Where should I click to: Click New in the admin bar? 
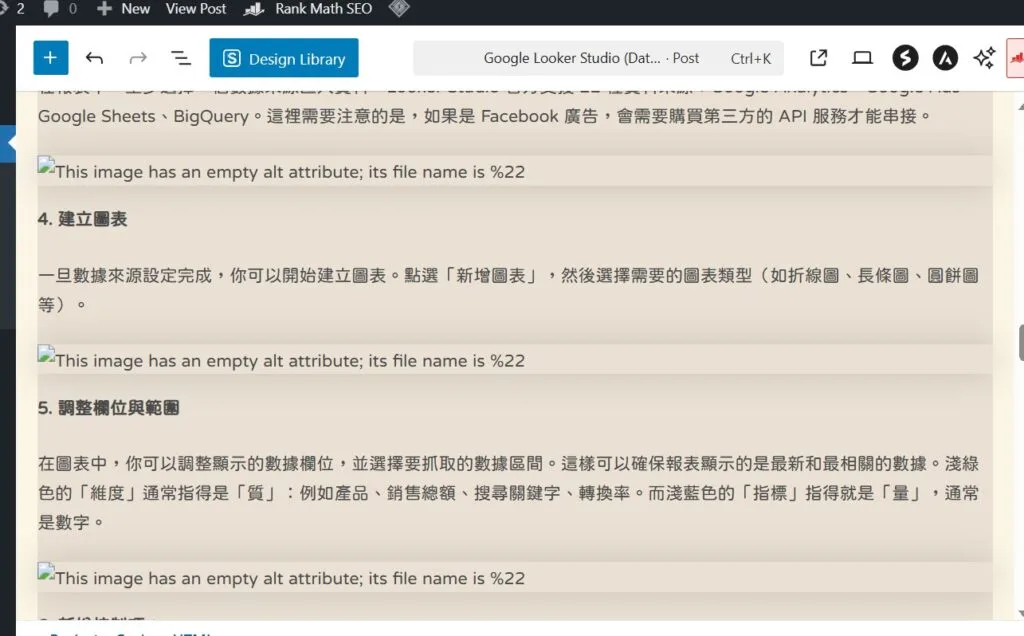coord(135,9)
